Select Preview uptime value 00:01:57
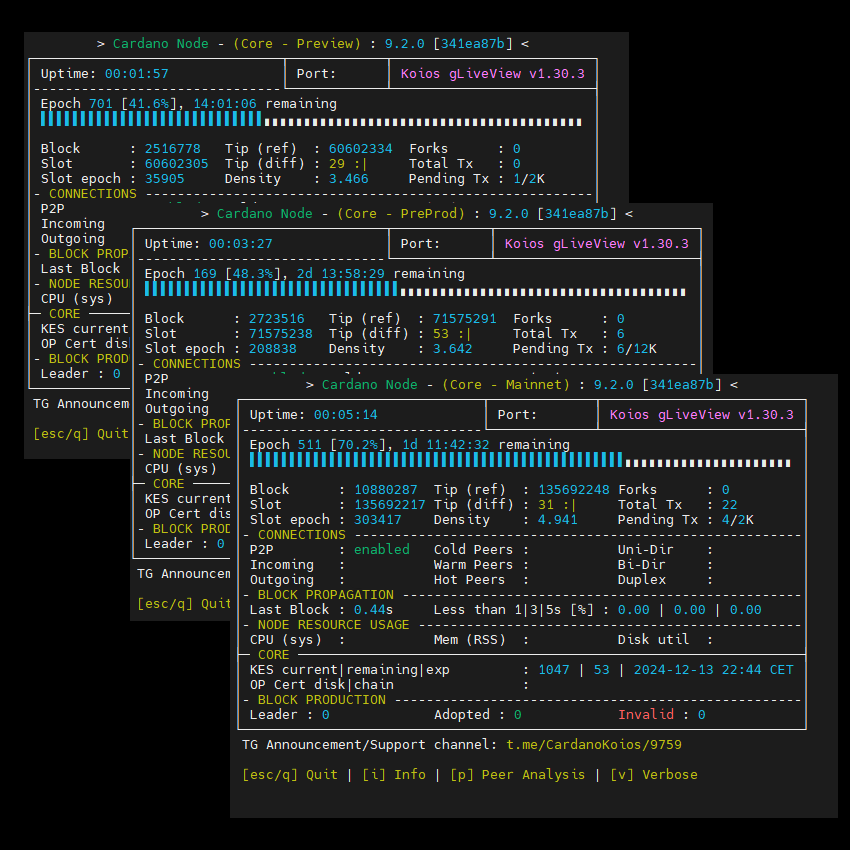Viewport: 850px width, 850px height. point(137,74)
